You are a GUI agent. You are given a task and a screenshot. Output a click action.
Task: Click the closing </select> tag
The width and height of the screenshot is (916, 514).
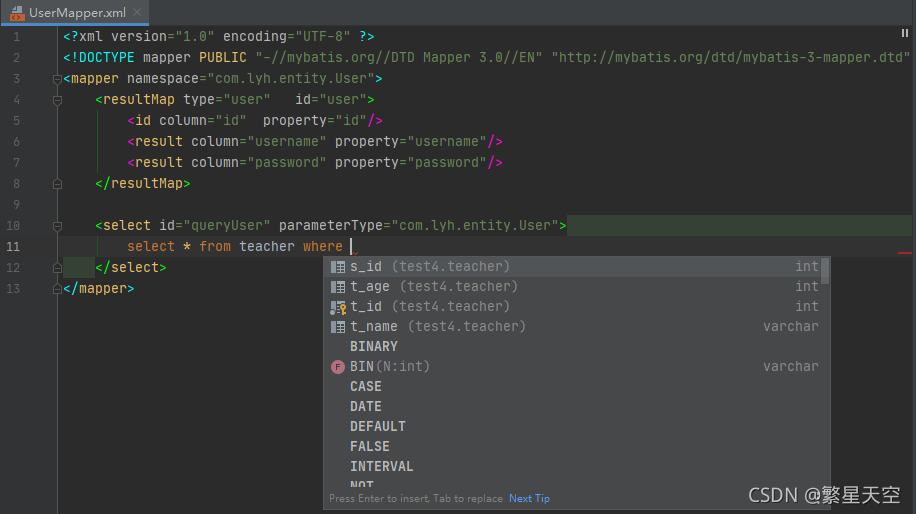(x=131, y=268)
